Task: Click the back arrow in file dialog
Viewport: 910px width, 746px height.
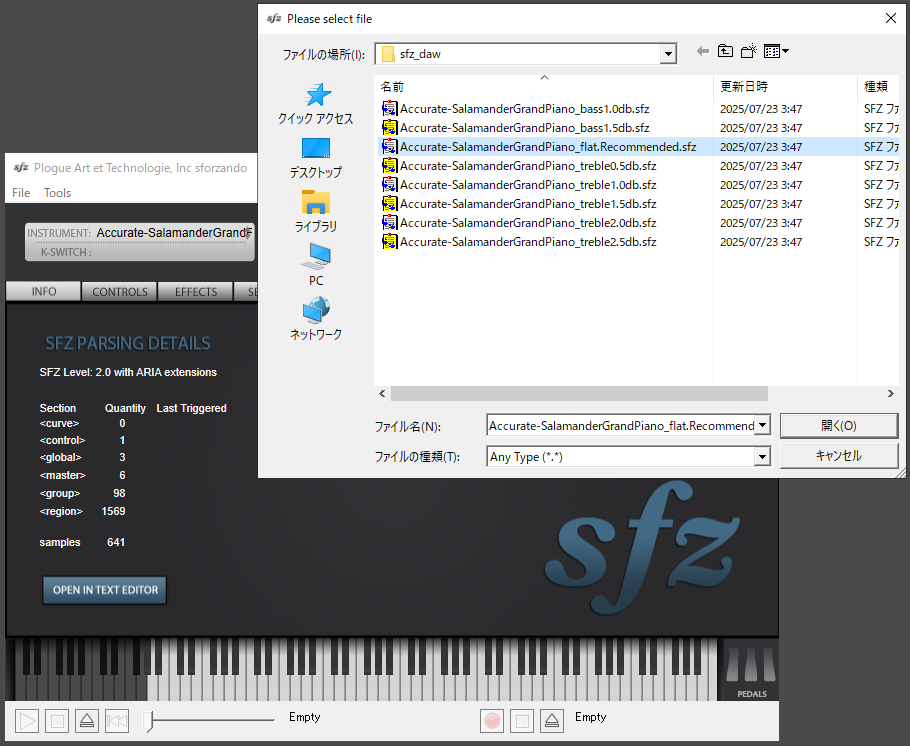Action: [703, 51]
